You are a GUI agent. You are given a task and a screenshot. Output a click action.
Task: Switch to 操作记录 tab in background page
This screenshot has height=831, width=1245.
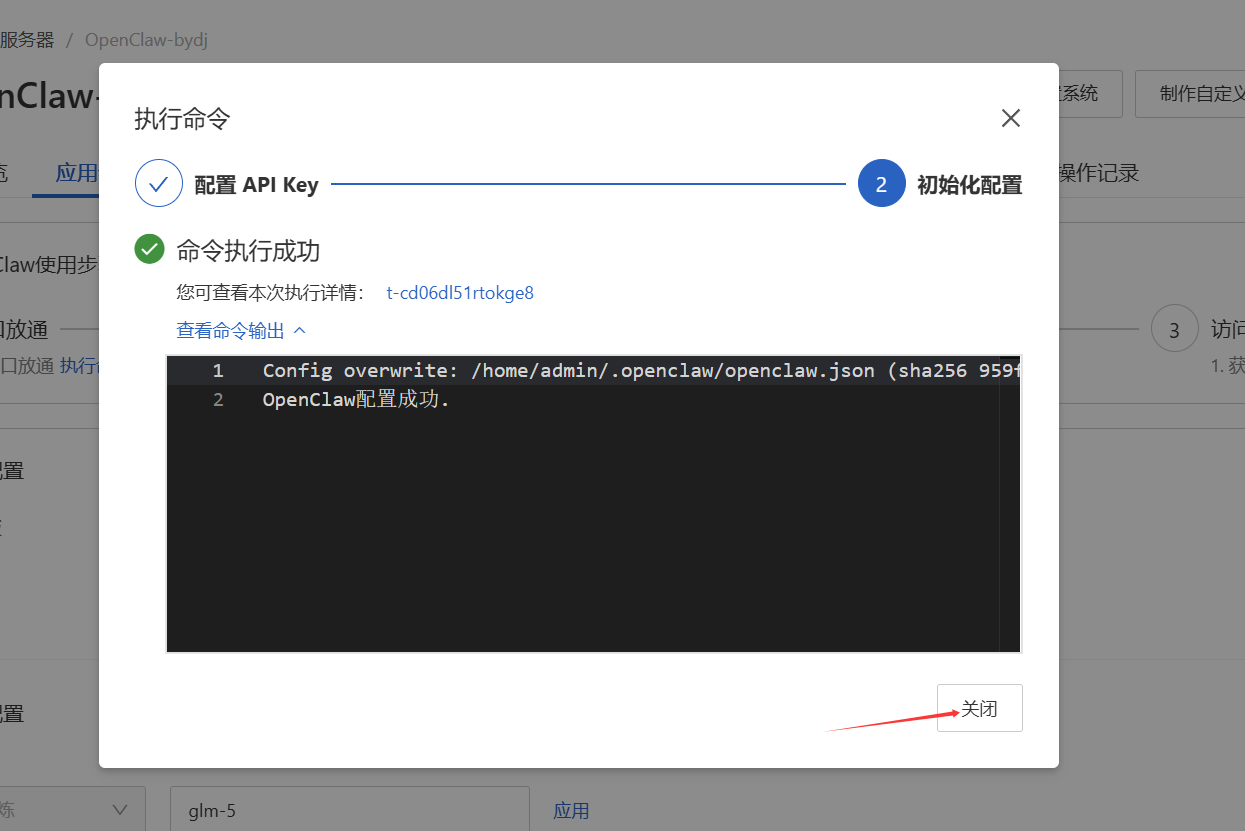click(x=1099, y=173)
